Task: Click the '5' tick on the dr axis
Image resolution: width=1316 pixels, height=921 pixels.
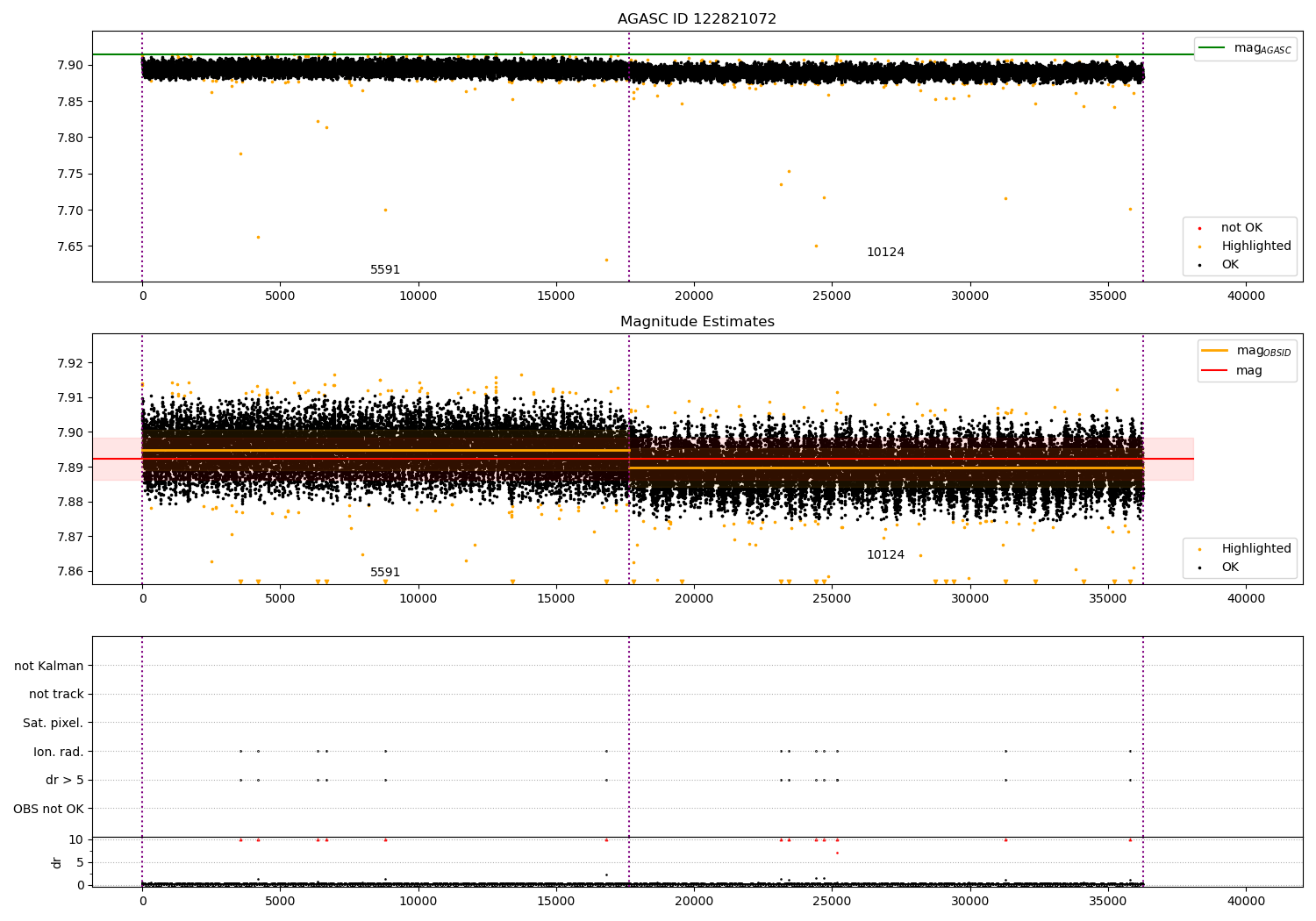Action: tap(81, 862)
